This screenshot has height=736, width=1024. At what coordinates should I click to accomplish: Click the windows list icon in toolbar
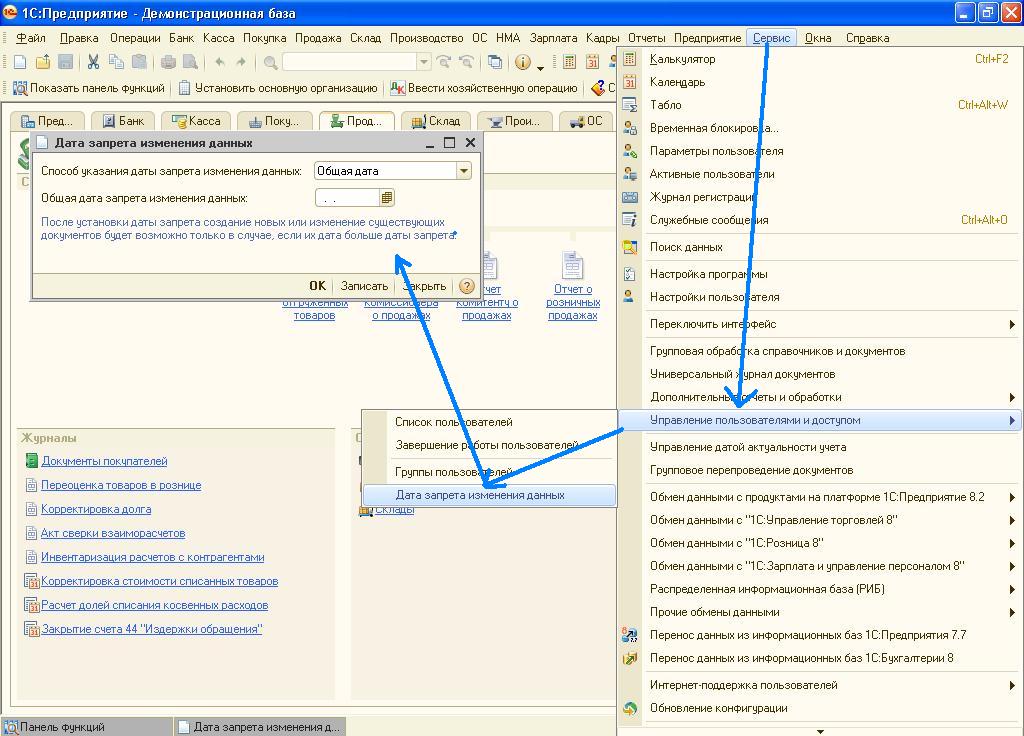495,62
